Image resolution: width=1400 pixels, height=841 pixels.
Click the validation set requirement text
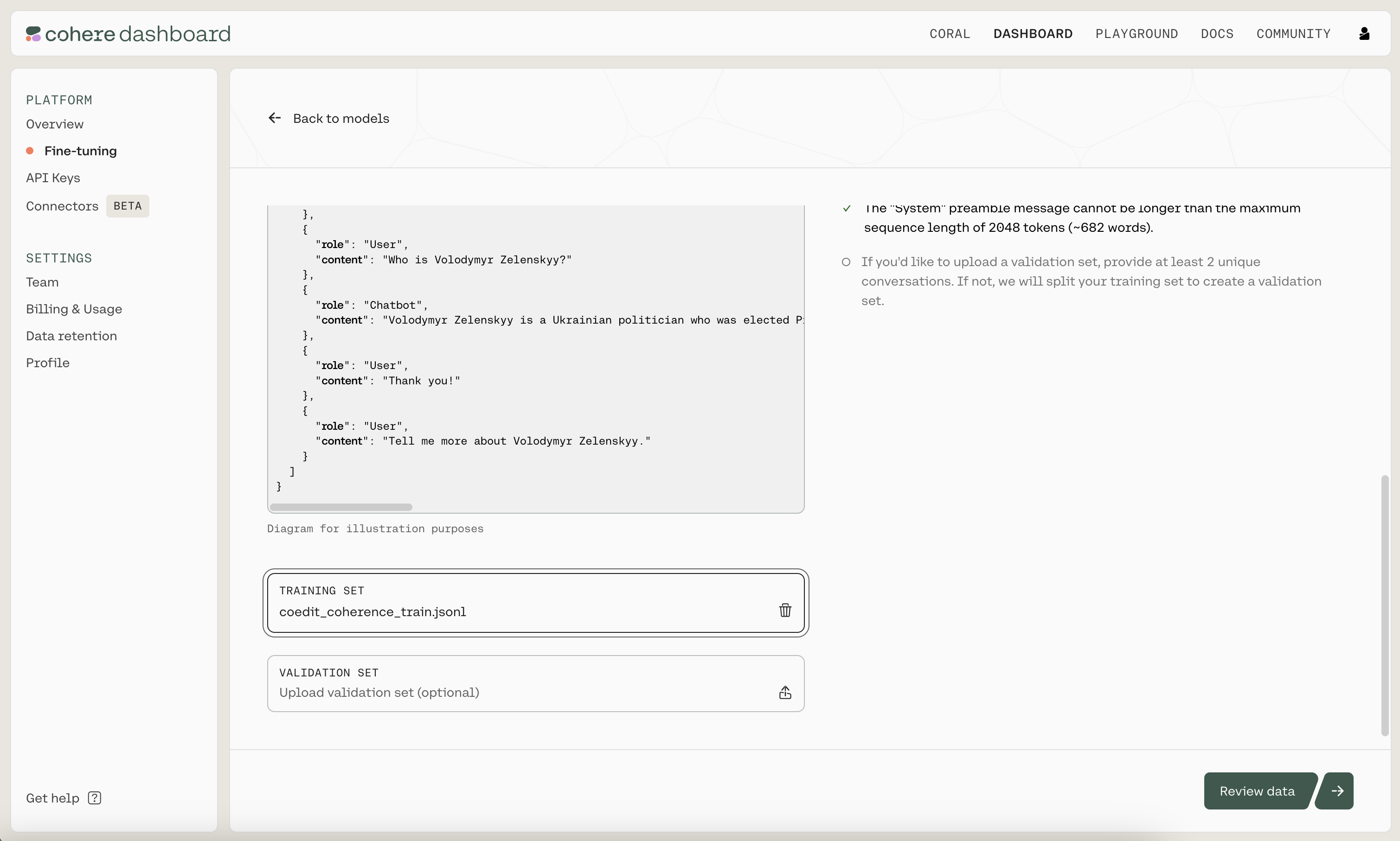pyautogui.click(x=1091, y=281)
